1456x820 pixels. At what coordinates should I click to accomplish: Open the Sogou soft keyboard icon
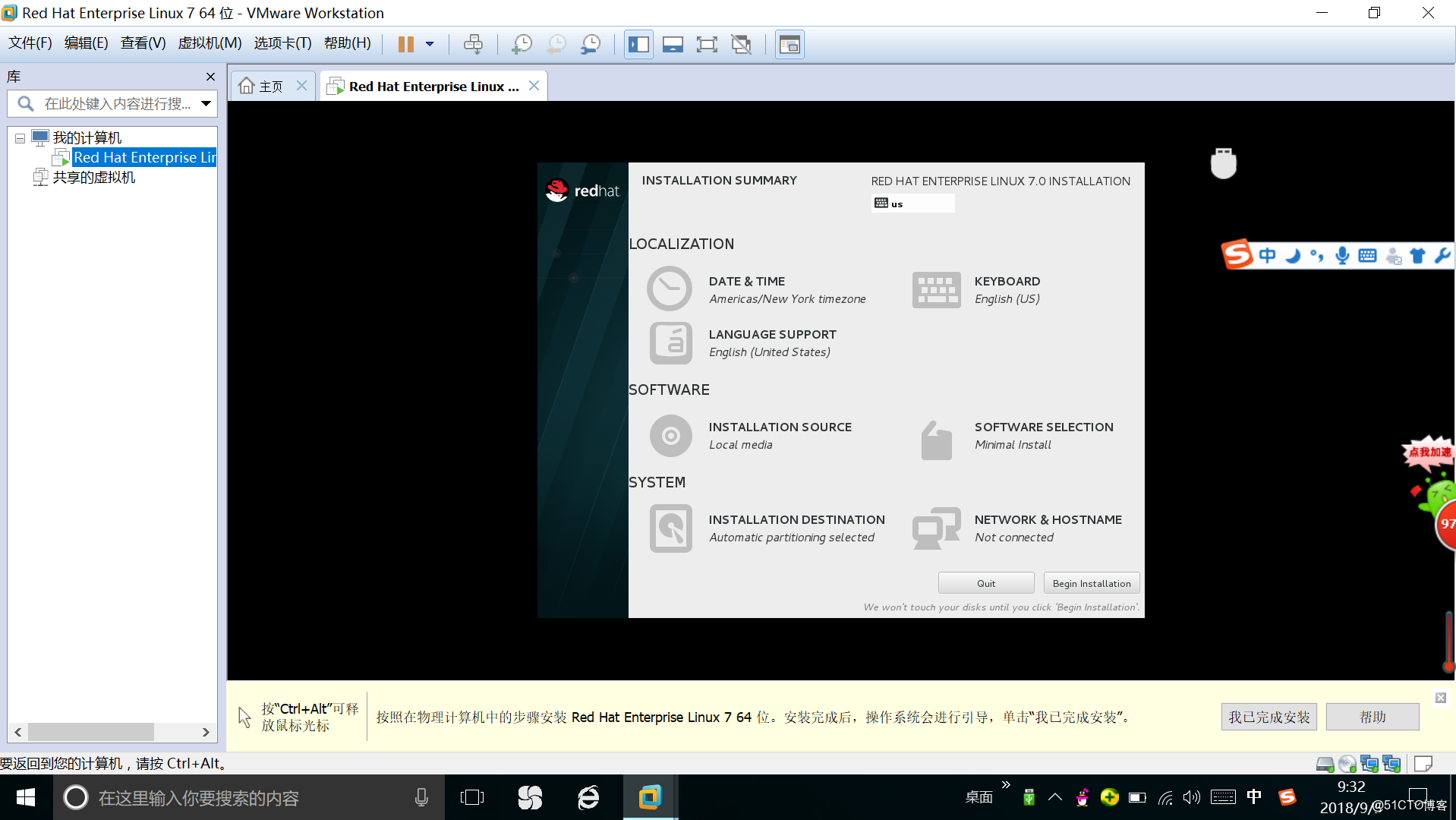(x=1367, y=255)
